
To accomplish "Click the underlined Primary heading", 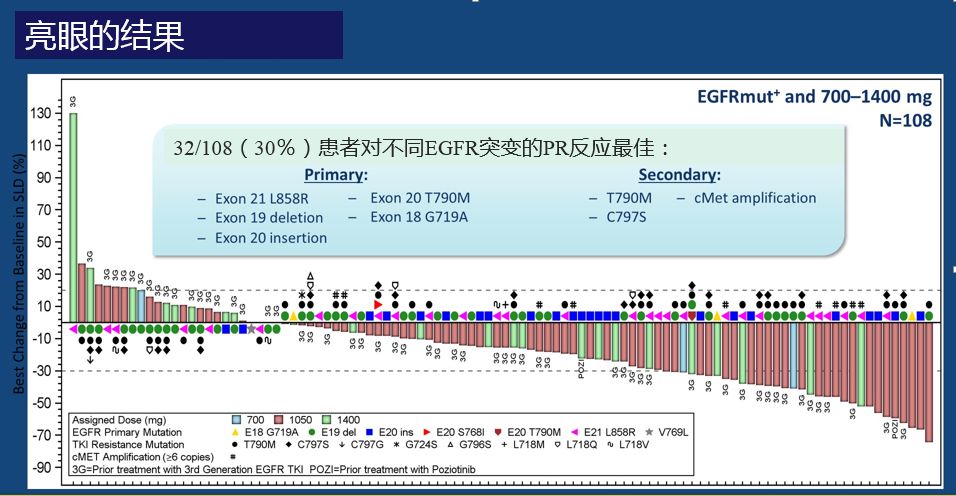I will pyautogui.click(x=336, y=175).
